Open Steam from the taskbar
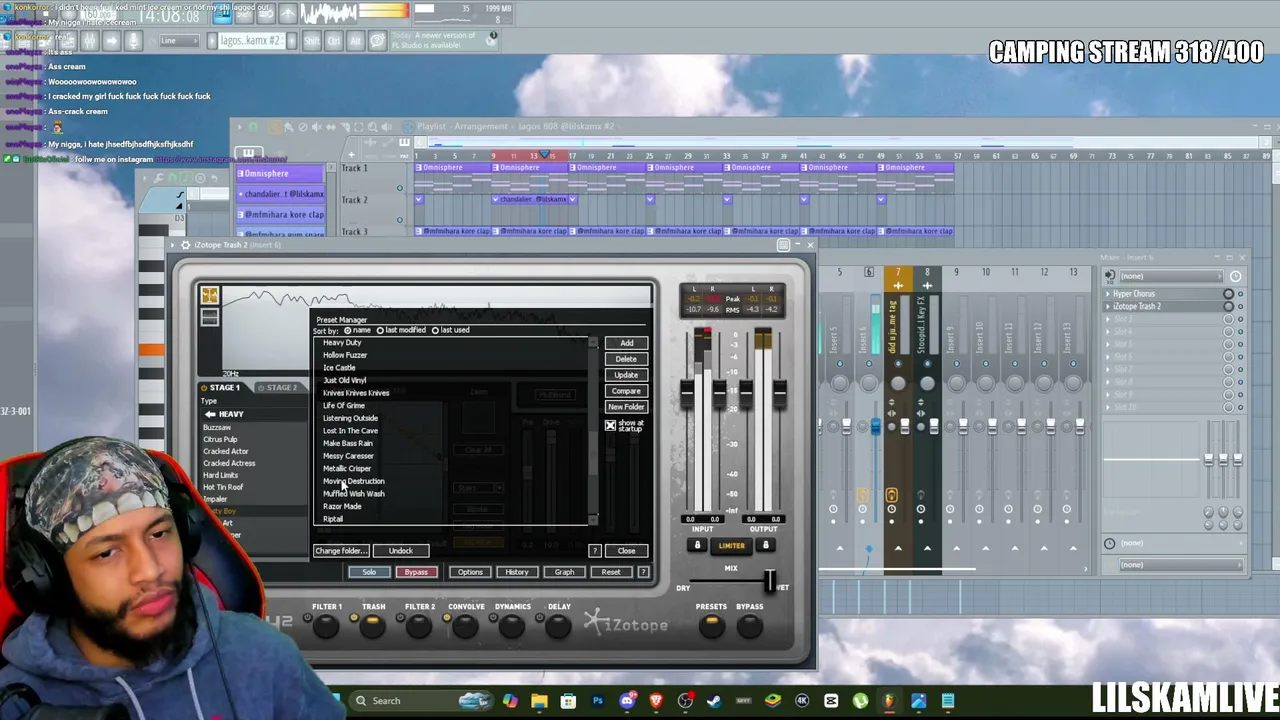Screen dimensions: 1280x720 pos(714,701)
